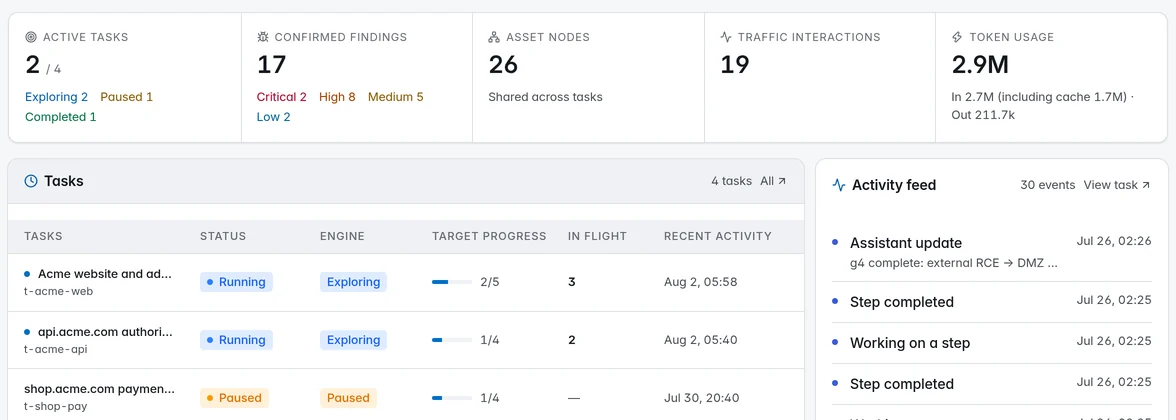Click the g4 complete external RCE summary
1176x420 pixels.
[x=953, y=263]
